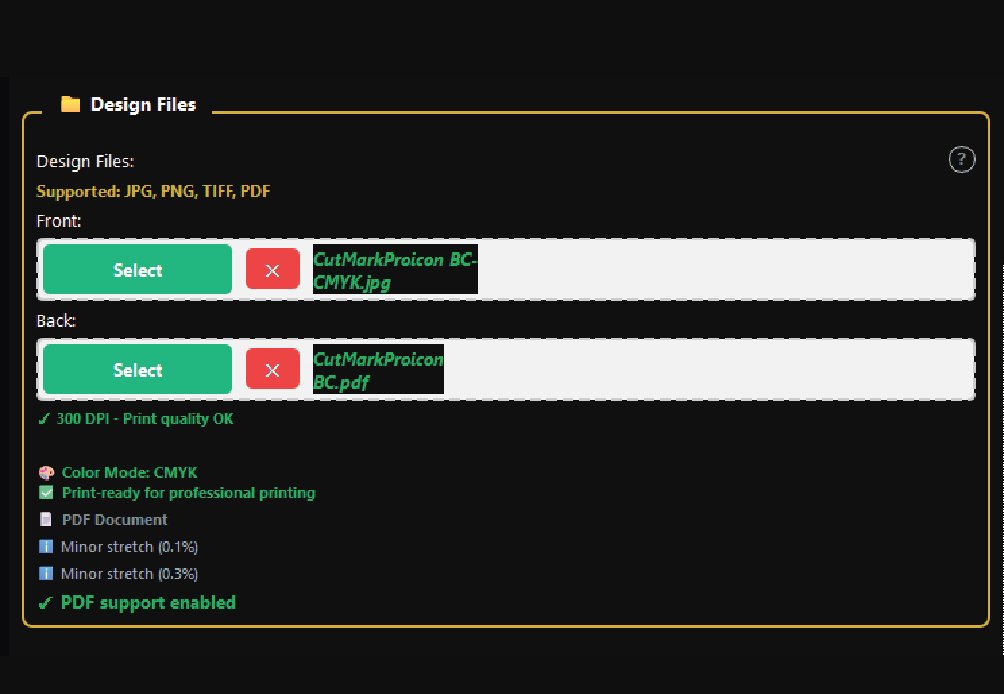Click the folder icon beside Design Files header
The height and width of the screenshot is (694, 1004).
[70, 104]
